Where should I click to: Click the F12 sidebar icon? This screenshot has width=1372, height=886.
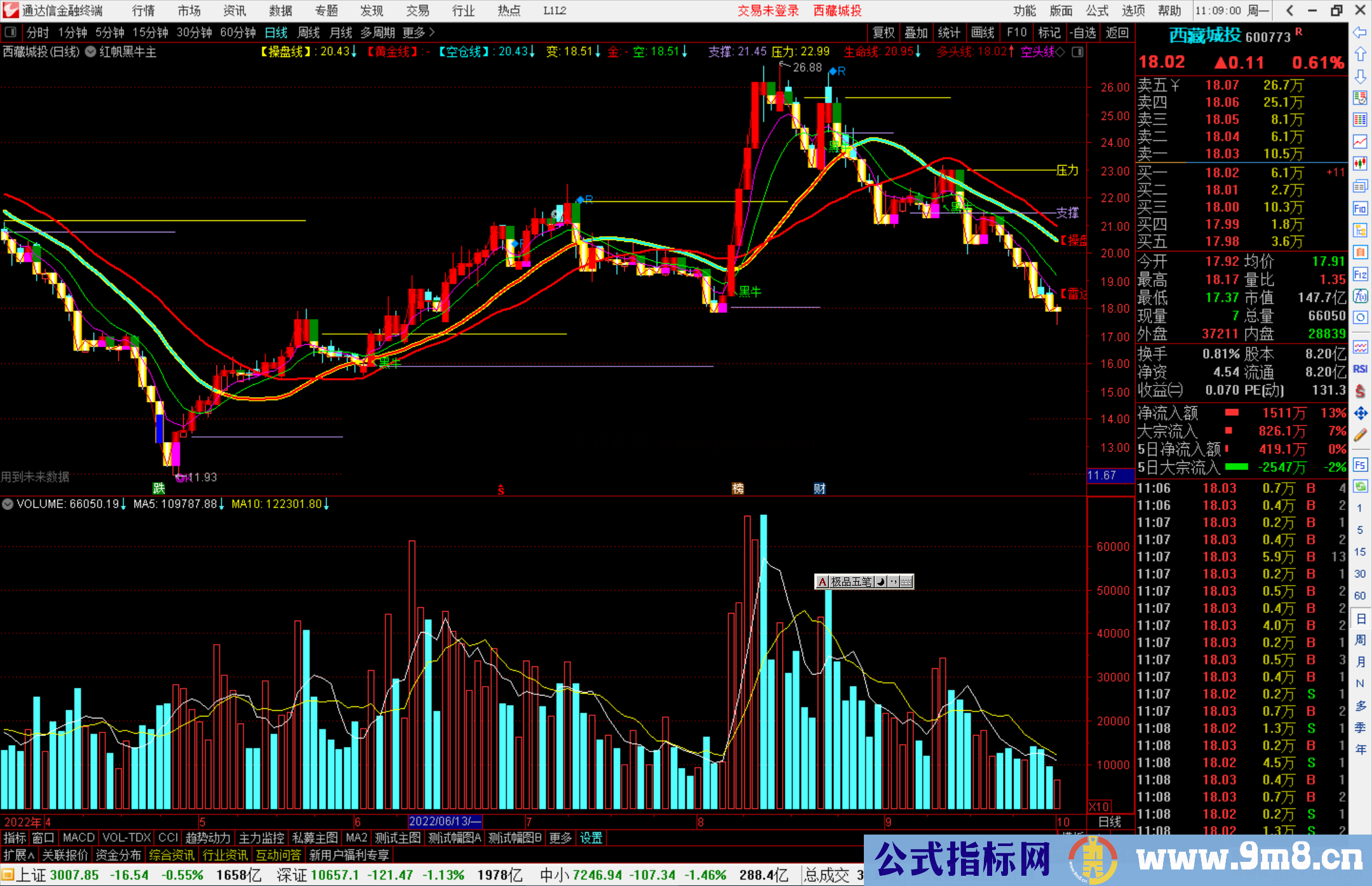(x=1360, y=274)
